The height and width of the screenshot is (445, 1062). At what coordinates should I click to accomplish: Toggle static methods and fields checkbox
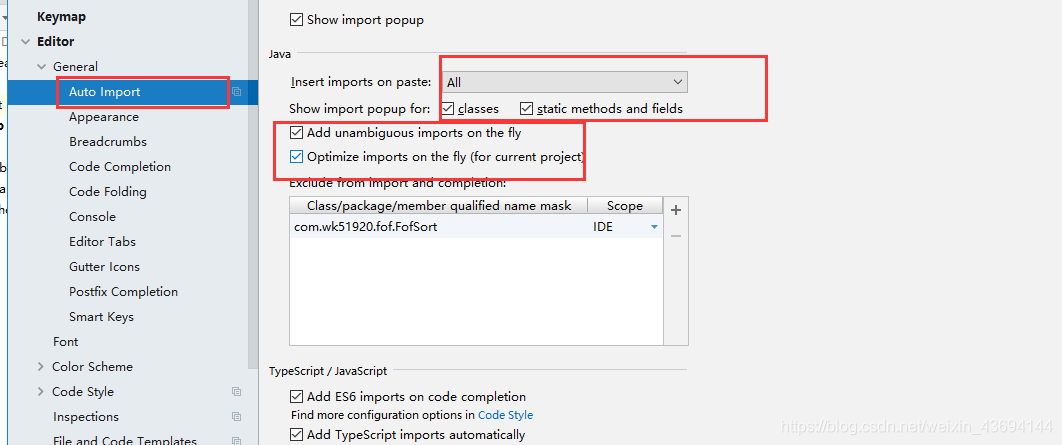(527, 108)
